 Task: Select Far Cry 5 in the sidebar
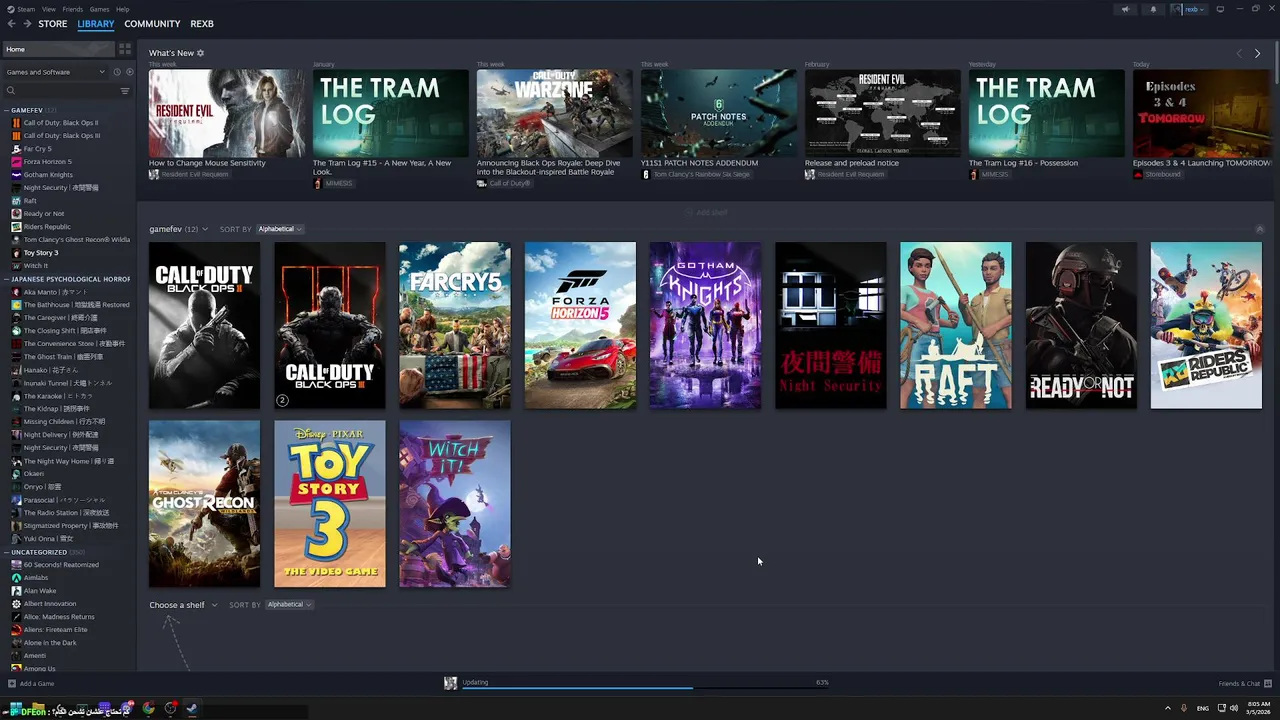click(x=37, y=148)
